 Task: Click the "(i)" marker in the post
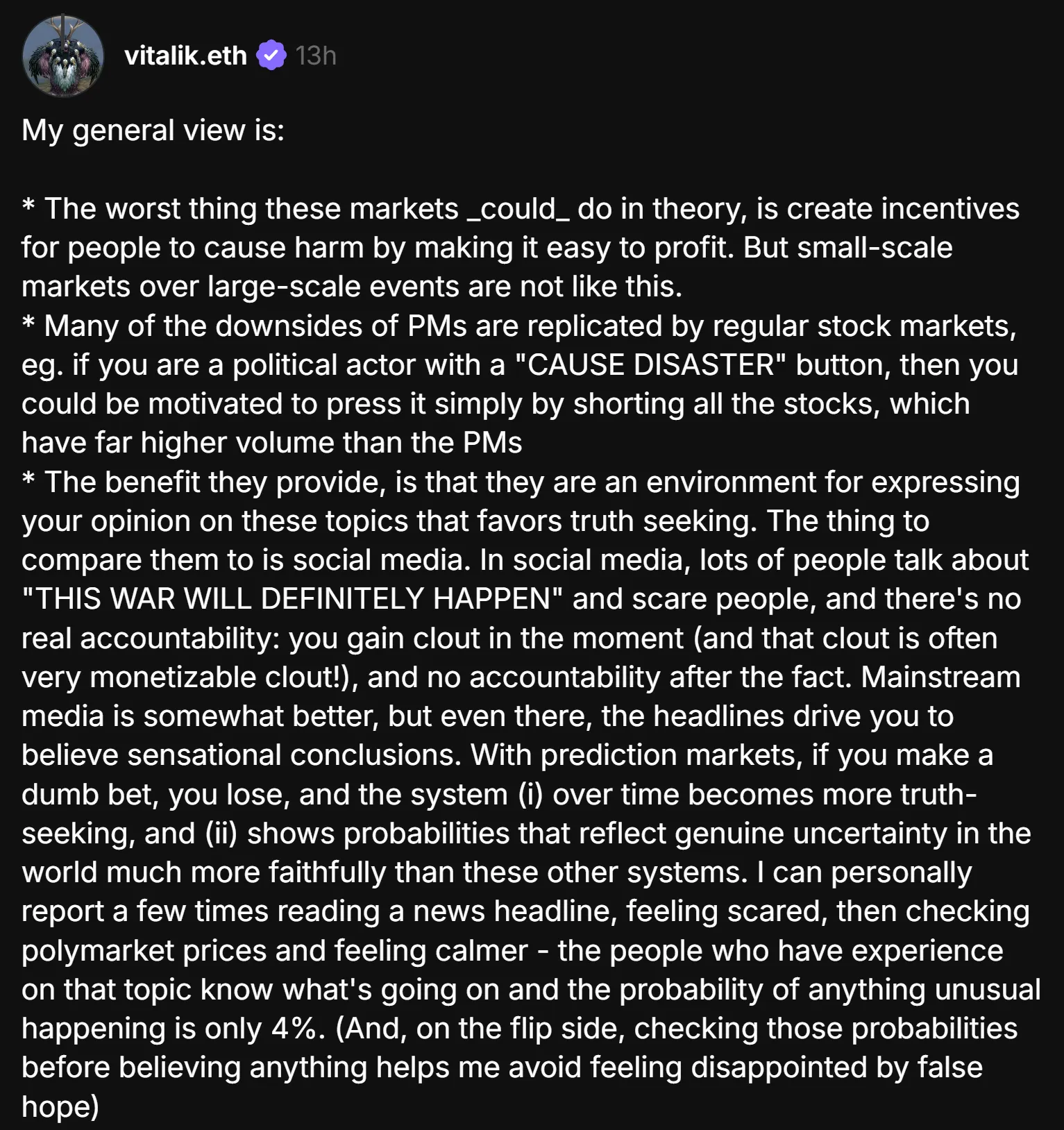[530, 795]
